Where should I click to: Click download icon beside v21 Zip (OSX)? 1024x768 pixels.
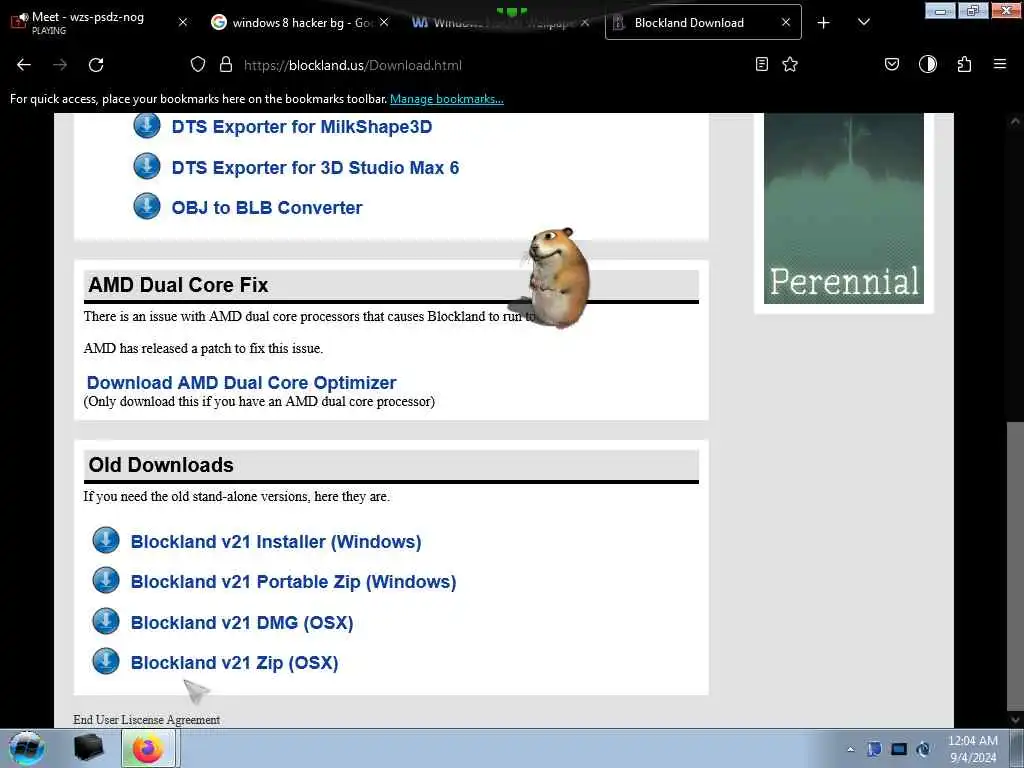[106, 661]
